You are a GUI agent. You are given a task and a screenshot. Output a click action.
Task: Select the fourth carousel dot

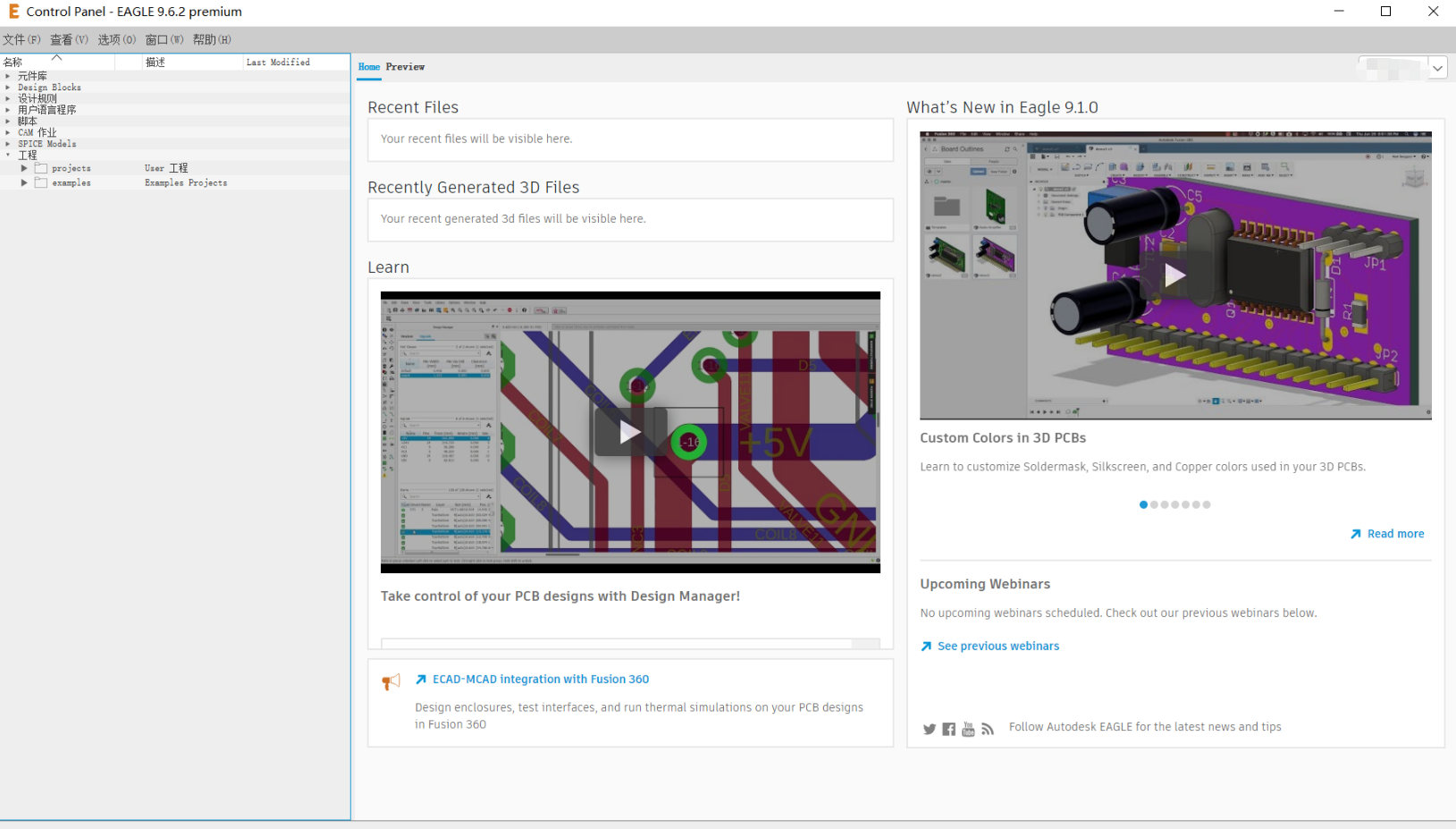1175,505
